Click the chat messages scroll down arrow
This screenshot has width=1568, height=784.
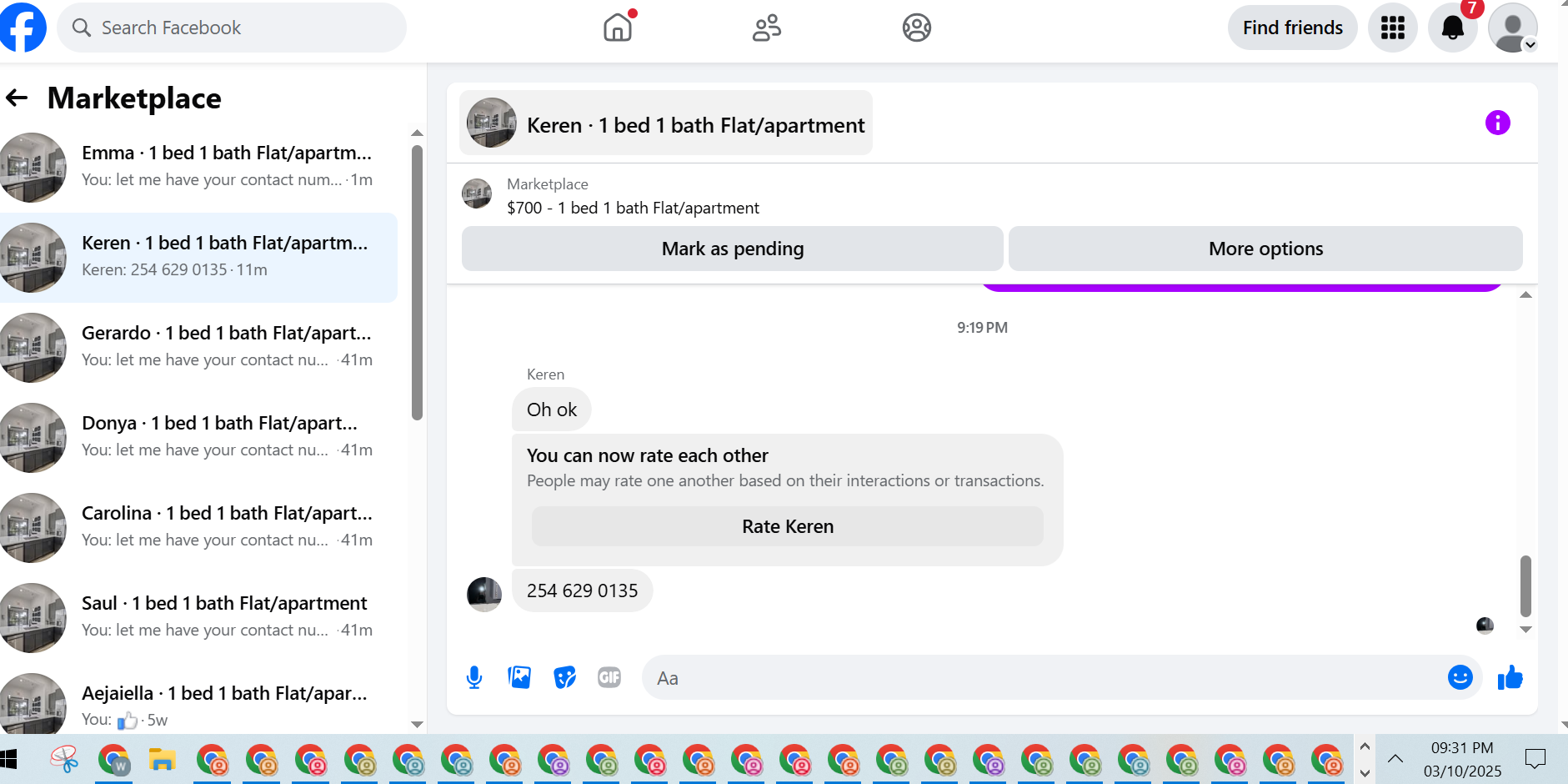(x=1525, y=630)
